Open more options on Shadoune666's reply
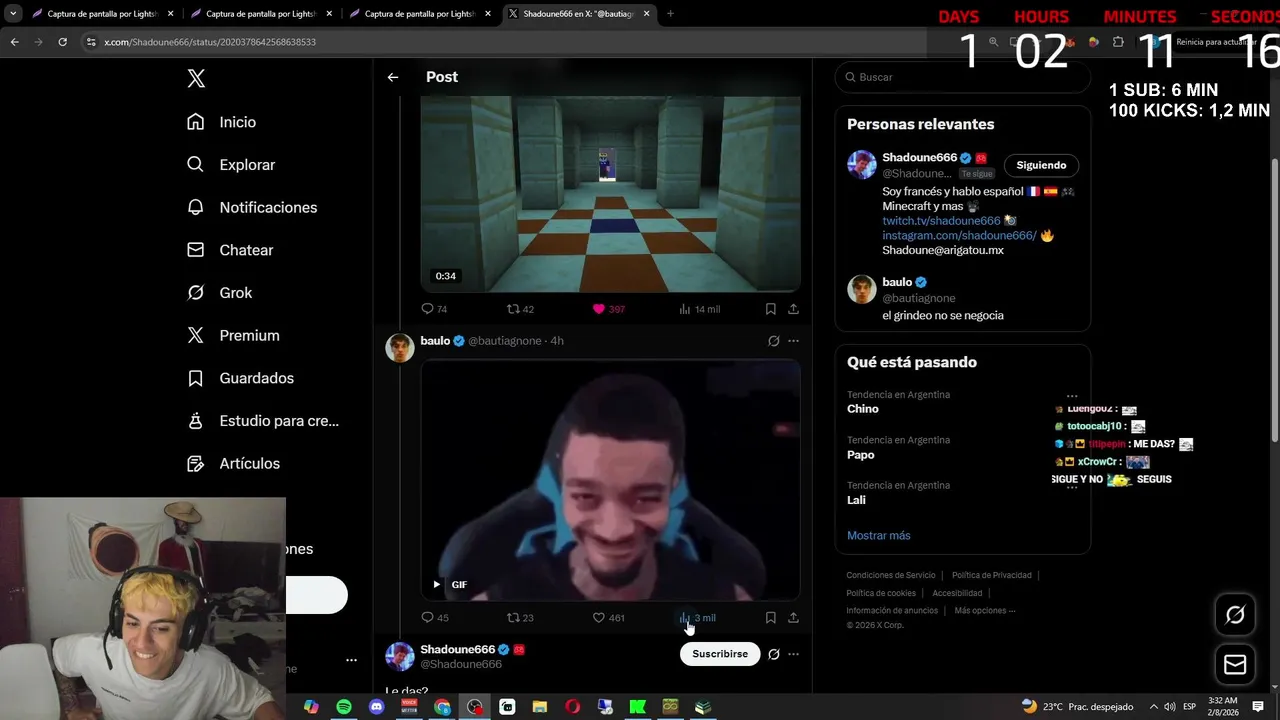 [x=793, y=654]
